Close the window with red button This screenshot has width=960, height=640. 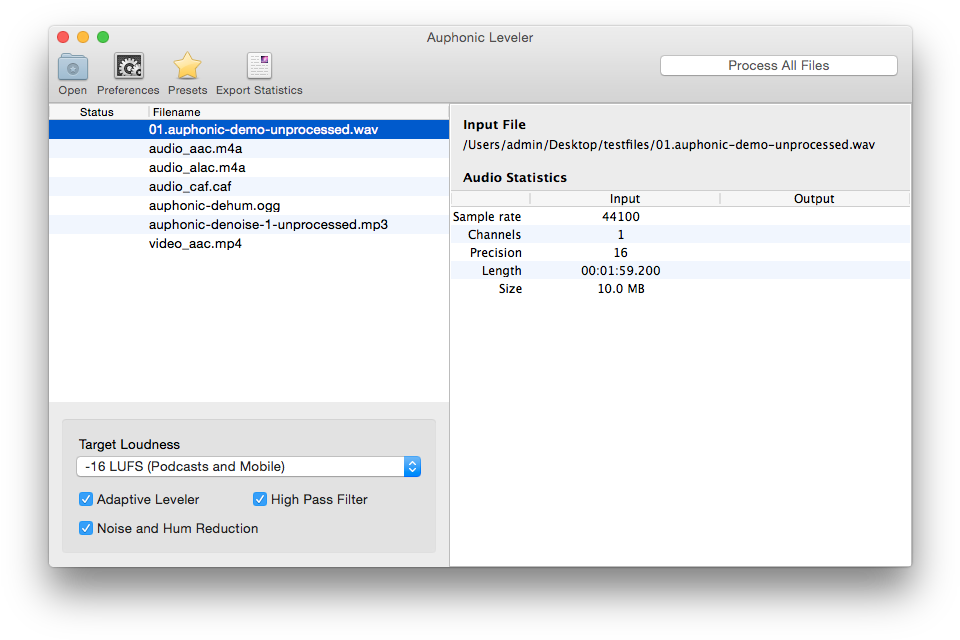click(63, 37)
